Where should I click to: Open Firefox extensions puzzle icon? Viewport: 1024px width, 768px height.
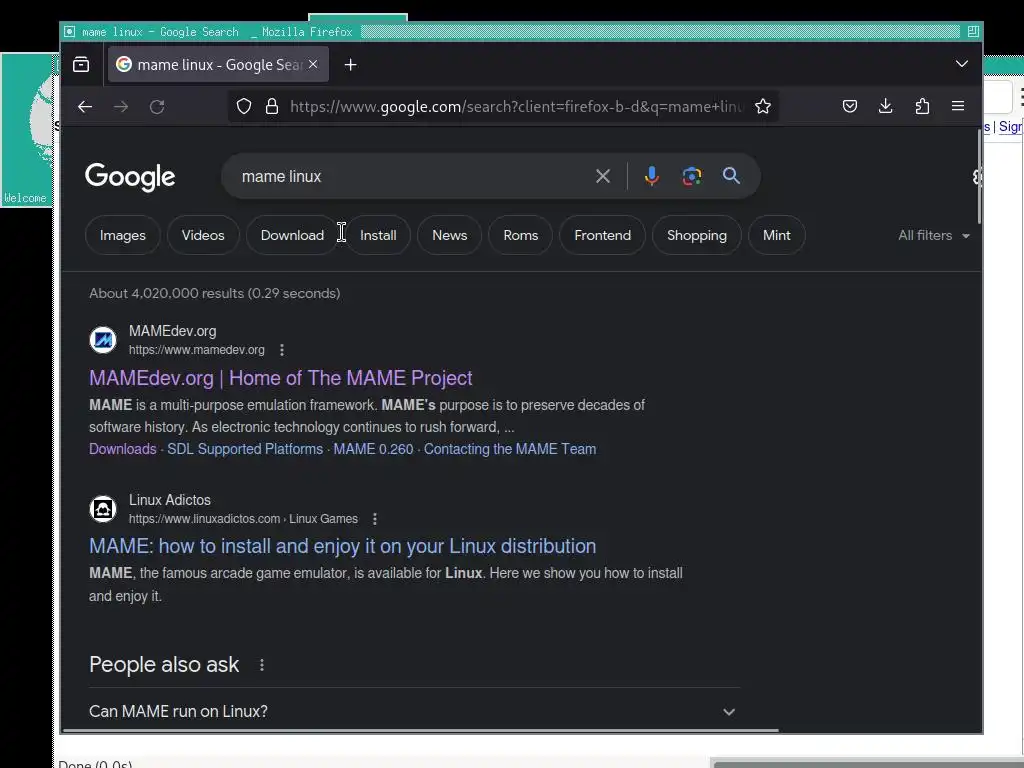pyautogui.click(x=922, y=106)
